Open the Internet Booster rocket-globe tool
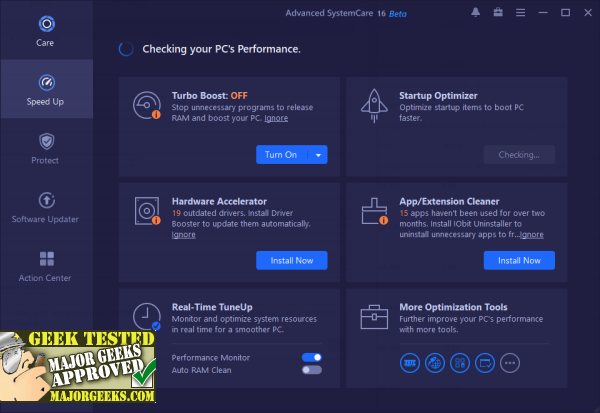Viewport: 600px width, 413px height. [x=435, y=362]
